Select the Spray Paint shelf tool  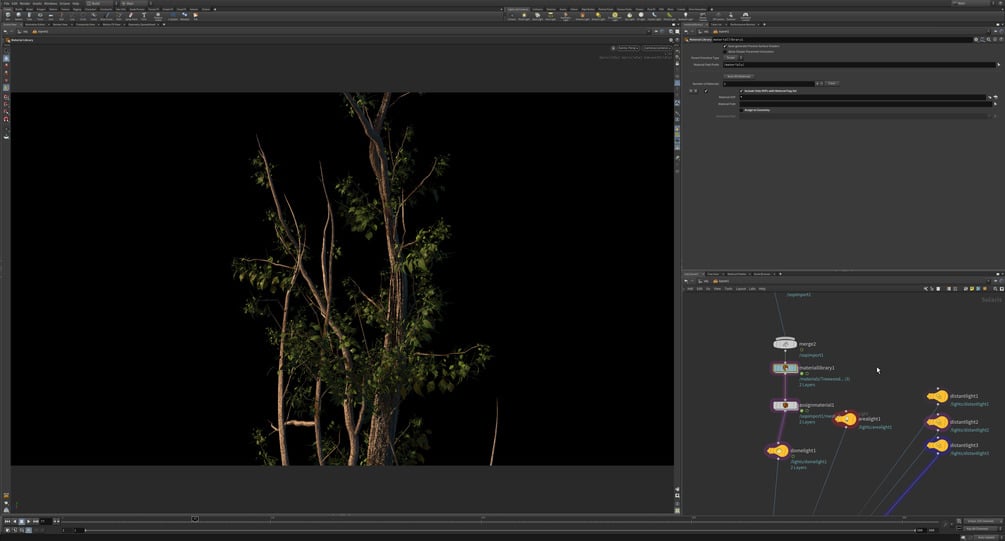[x=131, y=16]
